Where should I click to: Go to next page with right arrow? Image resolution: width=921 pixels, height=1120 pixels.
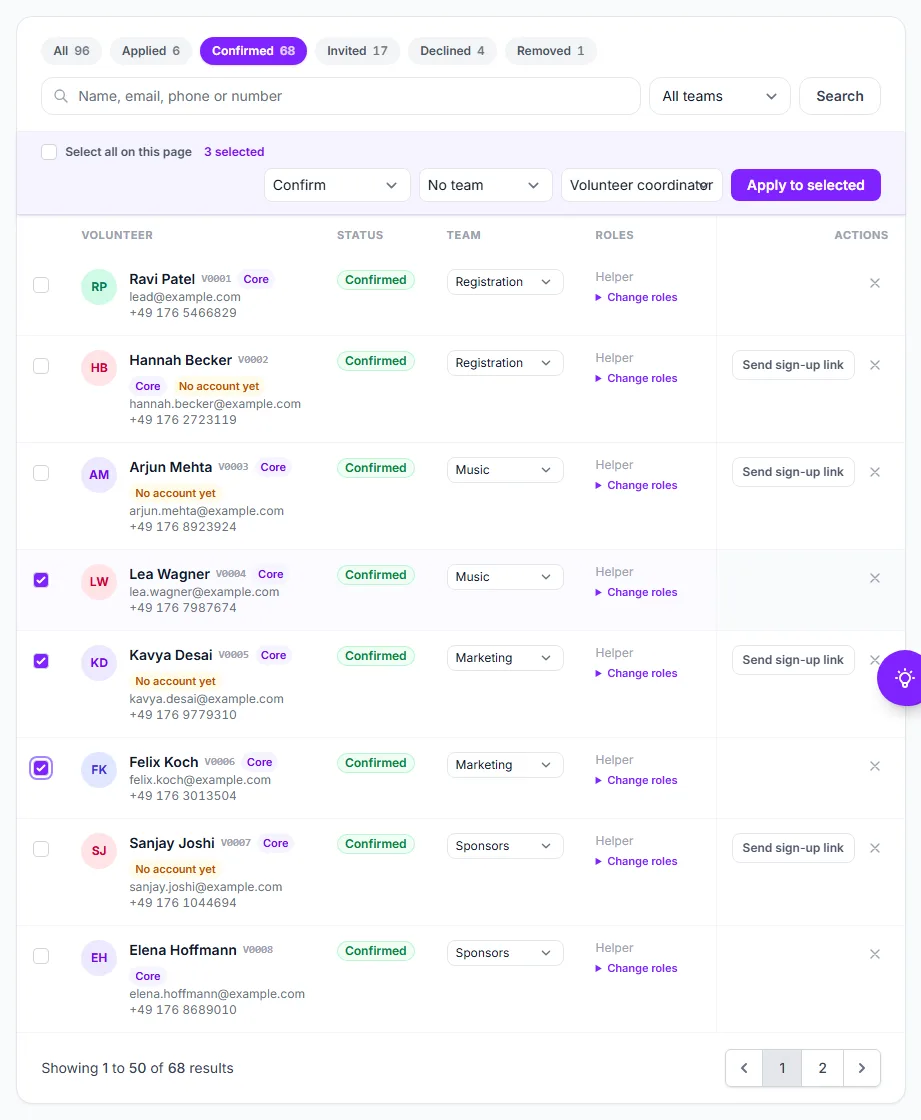coord(862,1068)
